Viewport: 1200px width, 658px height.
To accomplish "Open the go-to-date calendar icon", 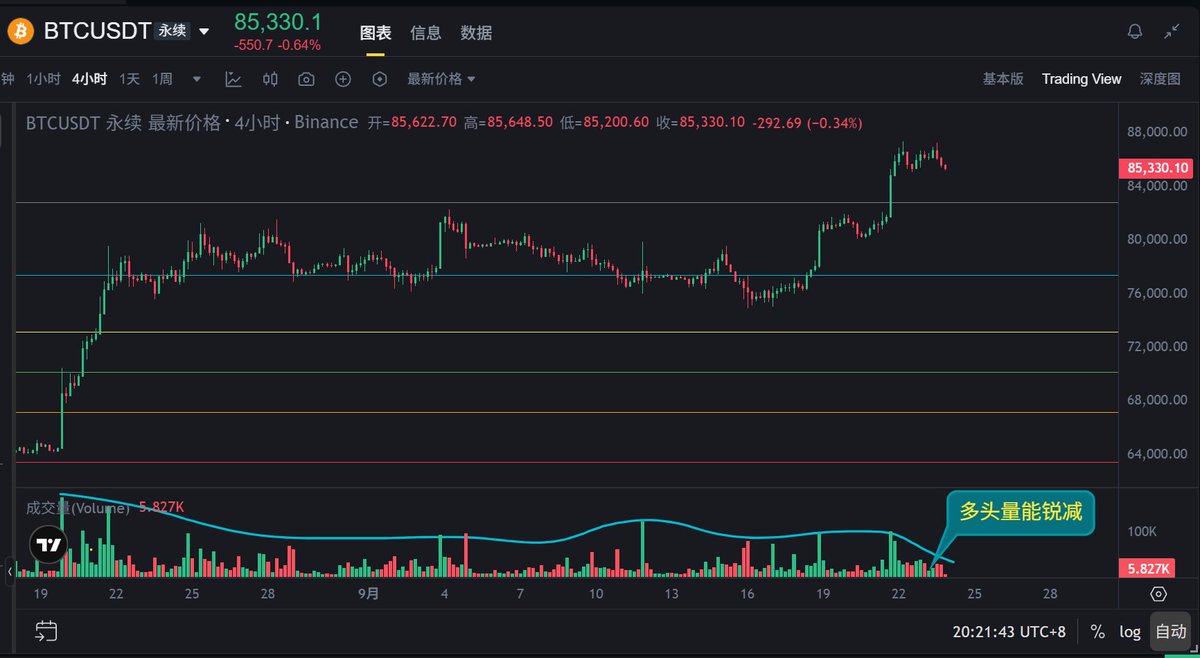I will [45, 631].
